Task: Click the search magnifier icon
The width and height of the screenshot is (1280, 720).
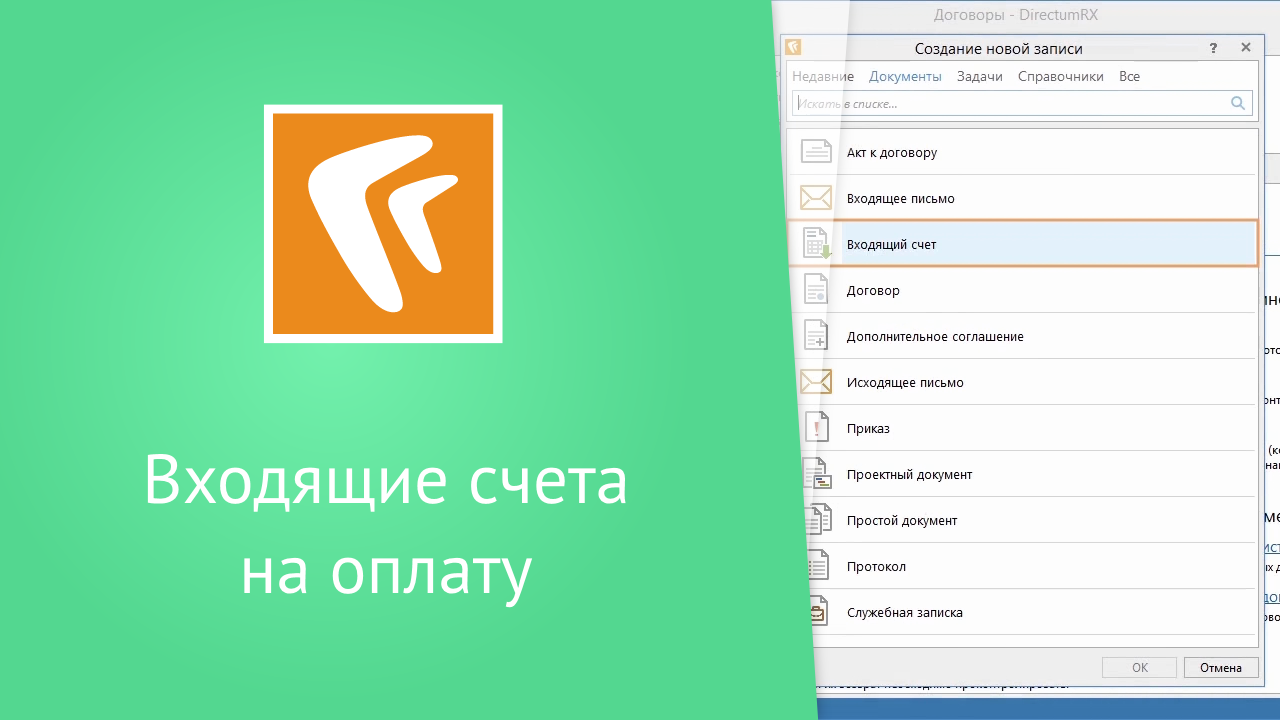Action: pyautogui.click(x=1238, y=103)
